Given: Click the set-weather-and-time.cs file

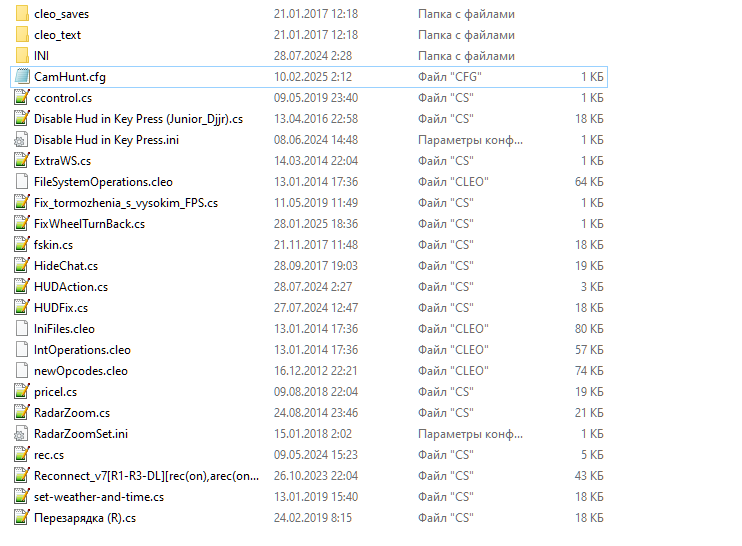Looking at the screenshot, I should point(98,497).
